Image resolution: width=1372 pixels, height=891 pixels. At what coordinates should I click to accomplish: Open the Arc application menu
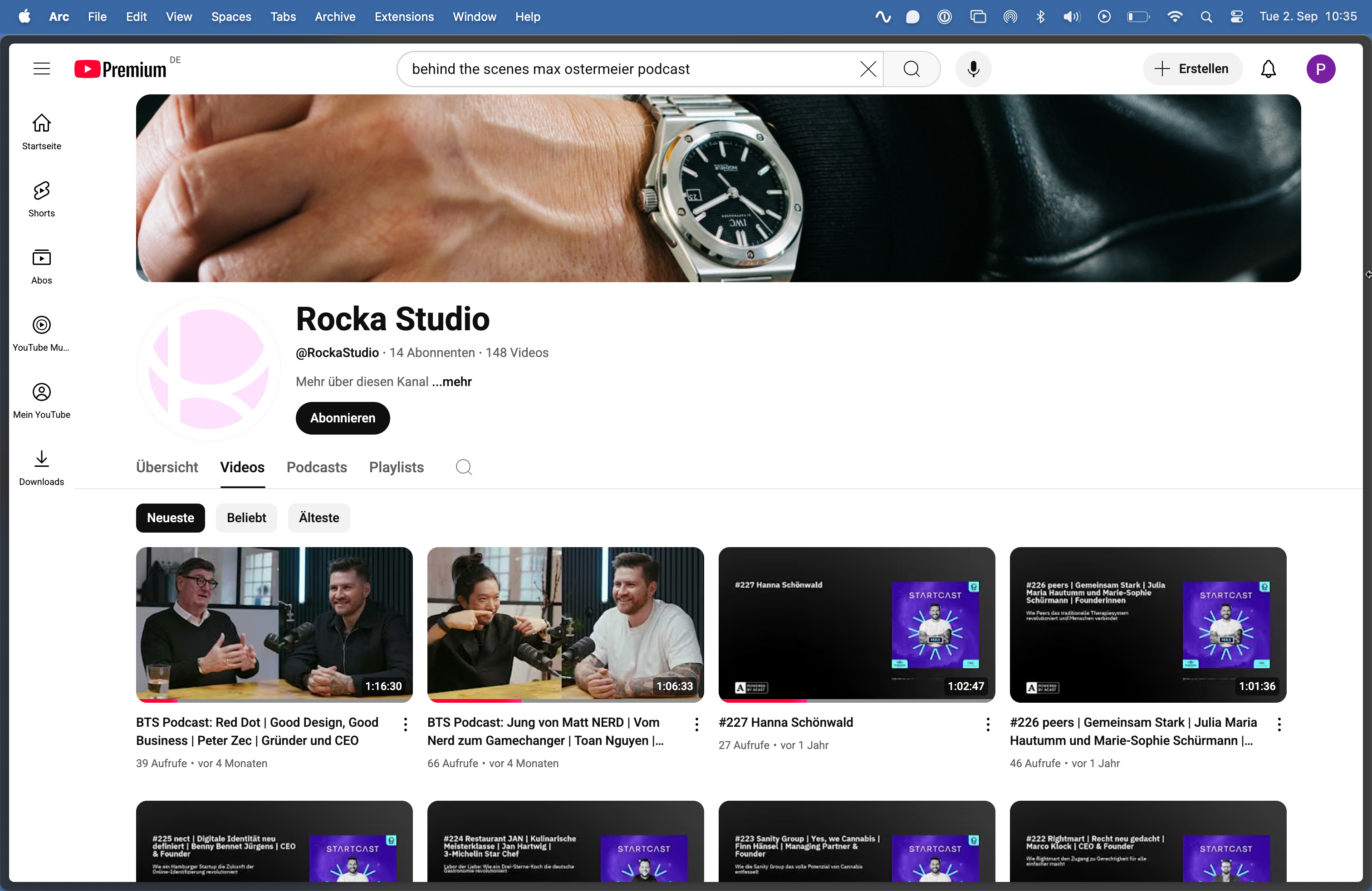[59, 17]
